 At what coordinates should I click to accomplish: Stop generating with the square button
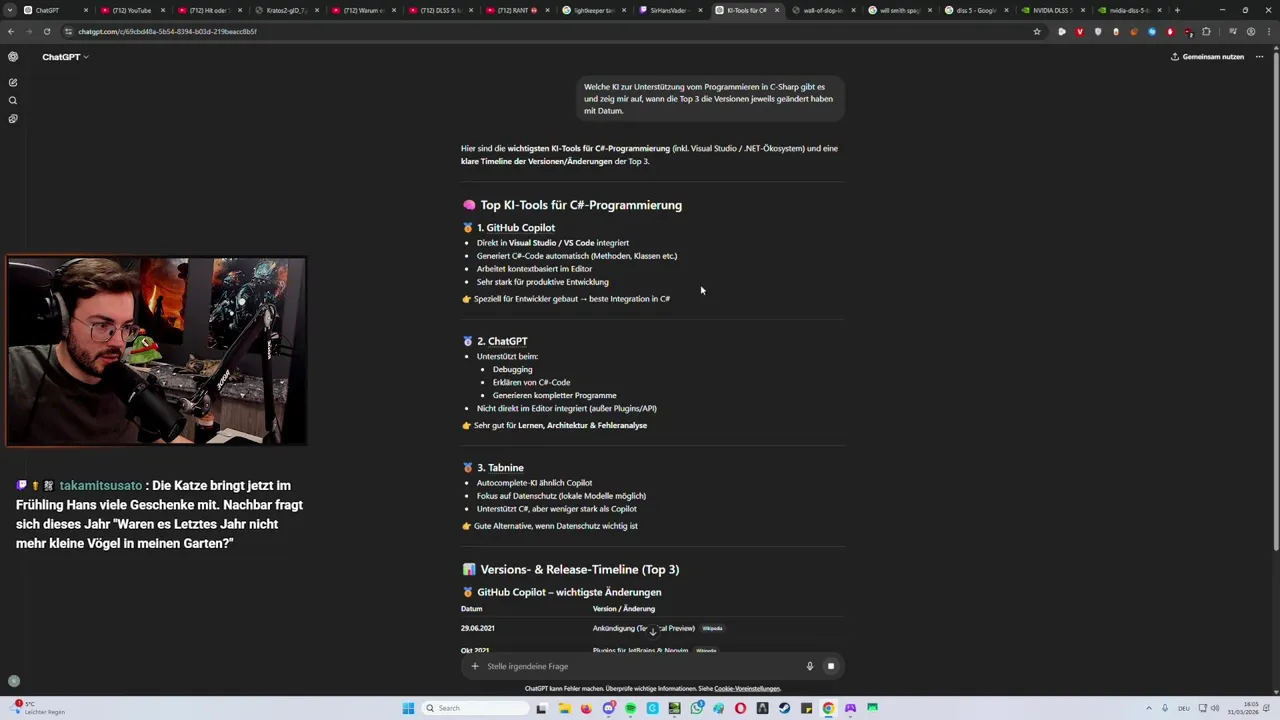click(830, 666)
